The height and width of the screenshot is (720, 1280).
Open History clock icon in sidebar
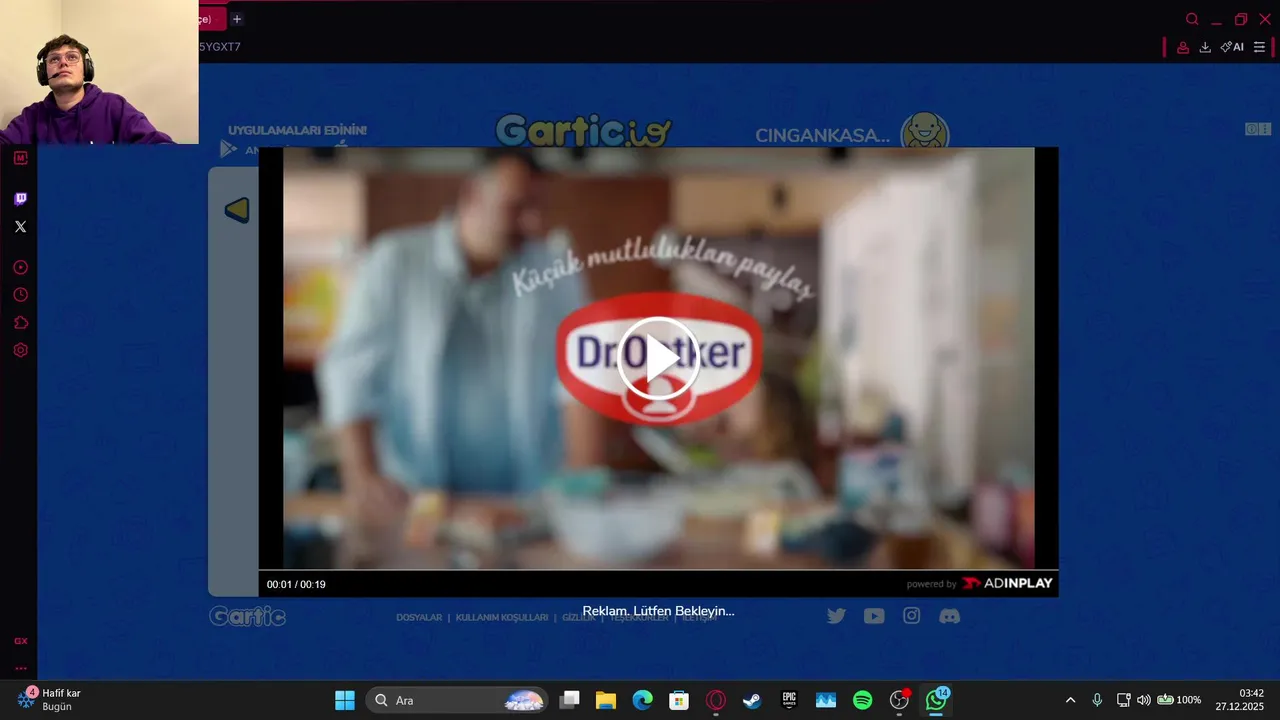click(20, 295)
